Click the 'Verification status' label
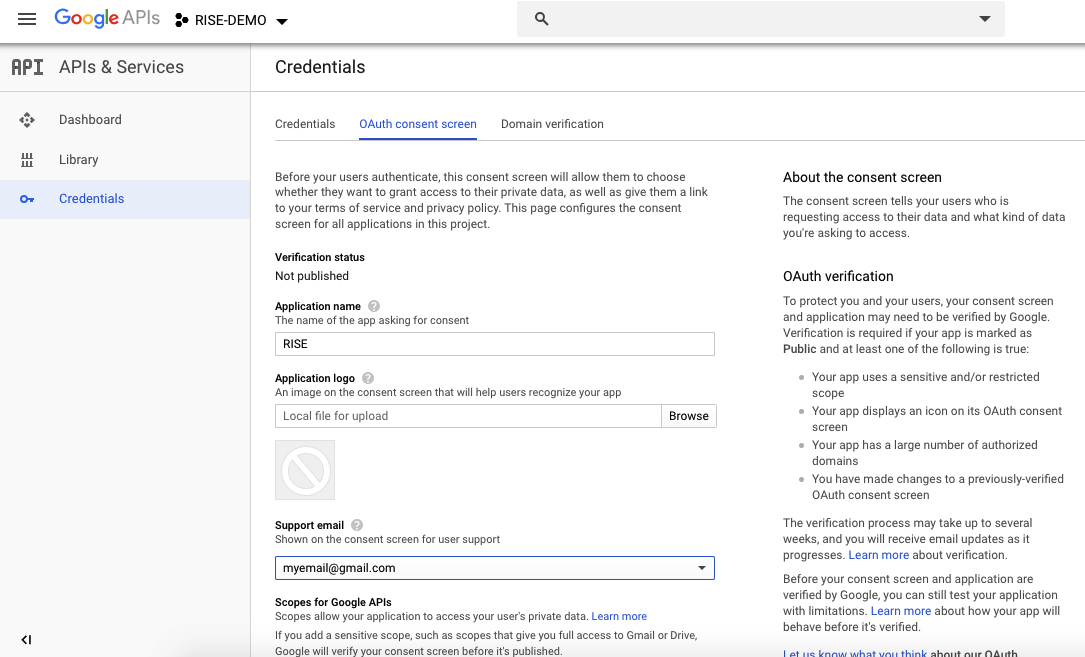The image size is (1085, 657). tap(320, 257)
